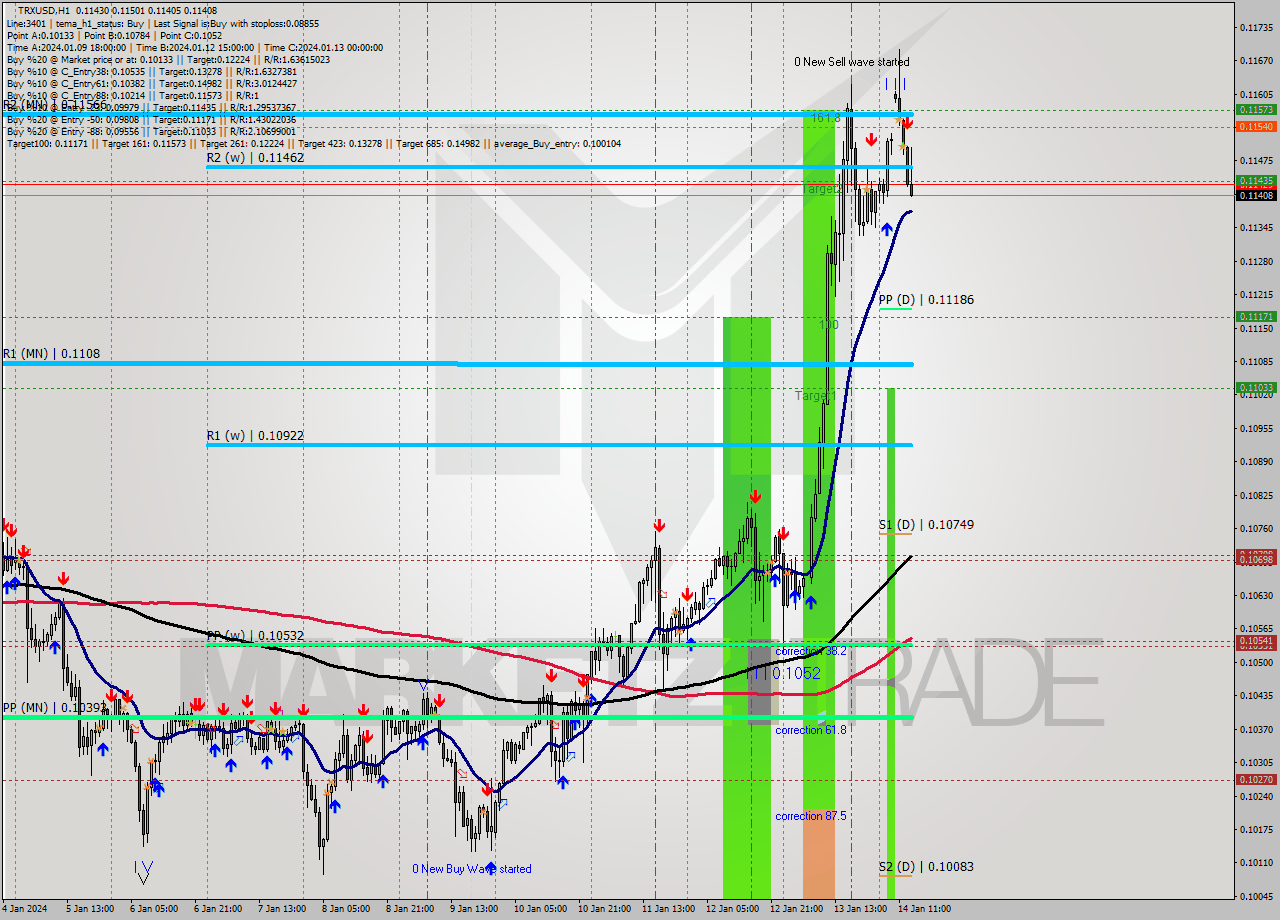This screenshot has width=1280, height=920.
Task: Click the 'correction 61.8' label
Action: coord(811,730)
